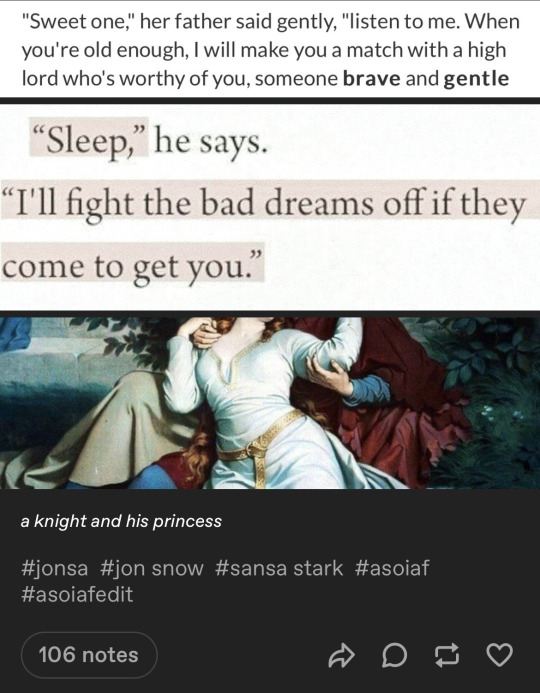
Task: Open the reply comment bubble icon
Action: click(x=394, y=655)
